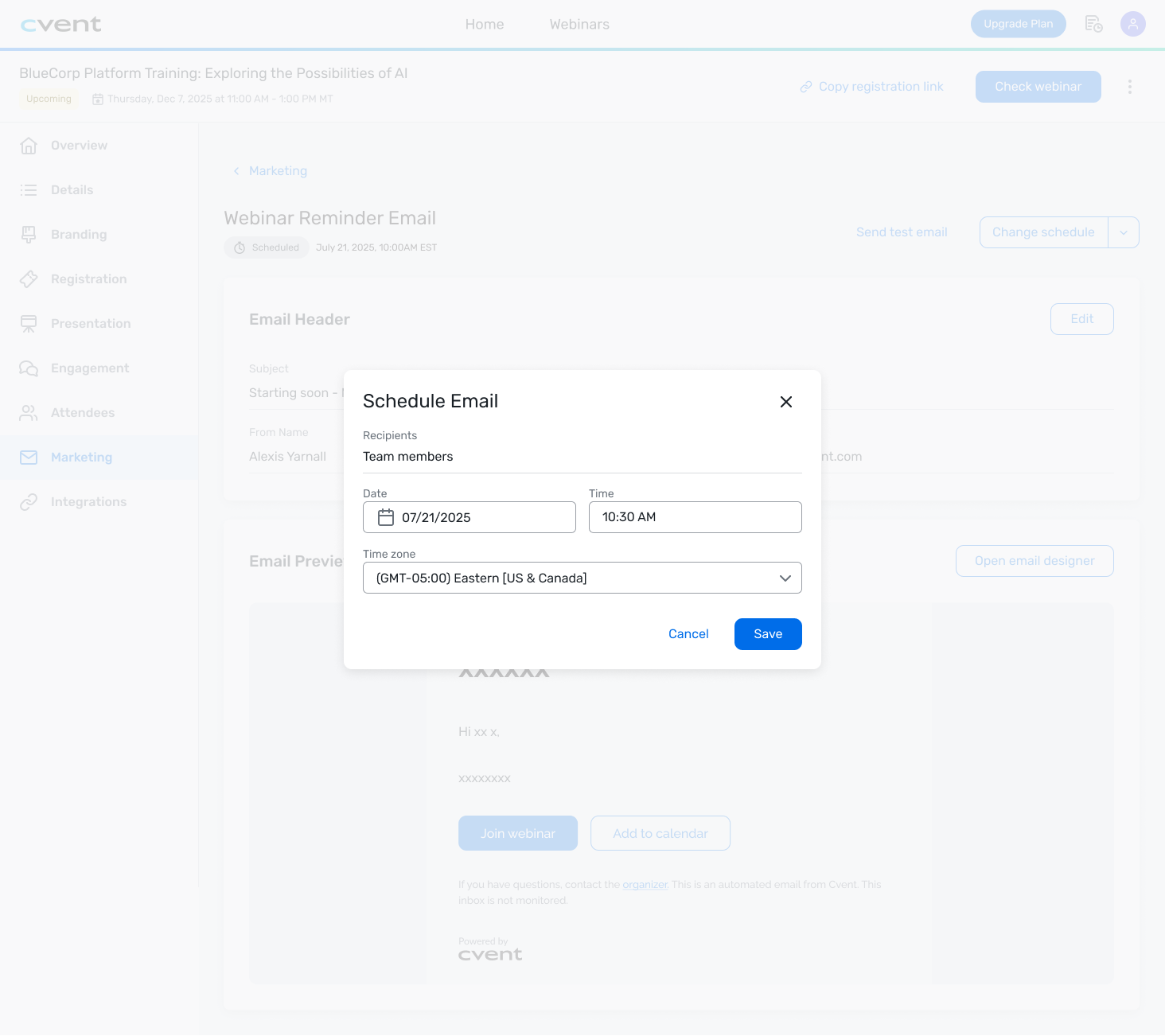The height and width of the screenshot is (1036, 1165).
Task: Click the Scheduled status badge
Action: (267, 247)
